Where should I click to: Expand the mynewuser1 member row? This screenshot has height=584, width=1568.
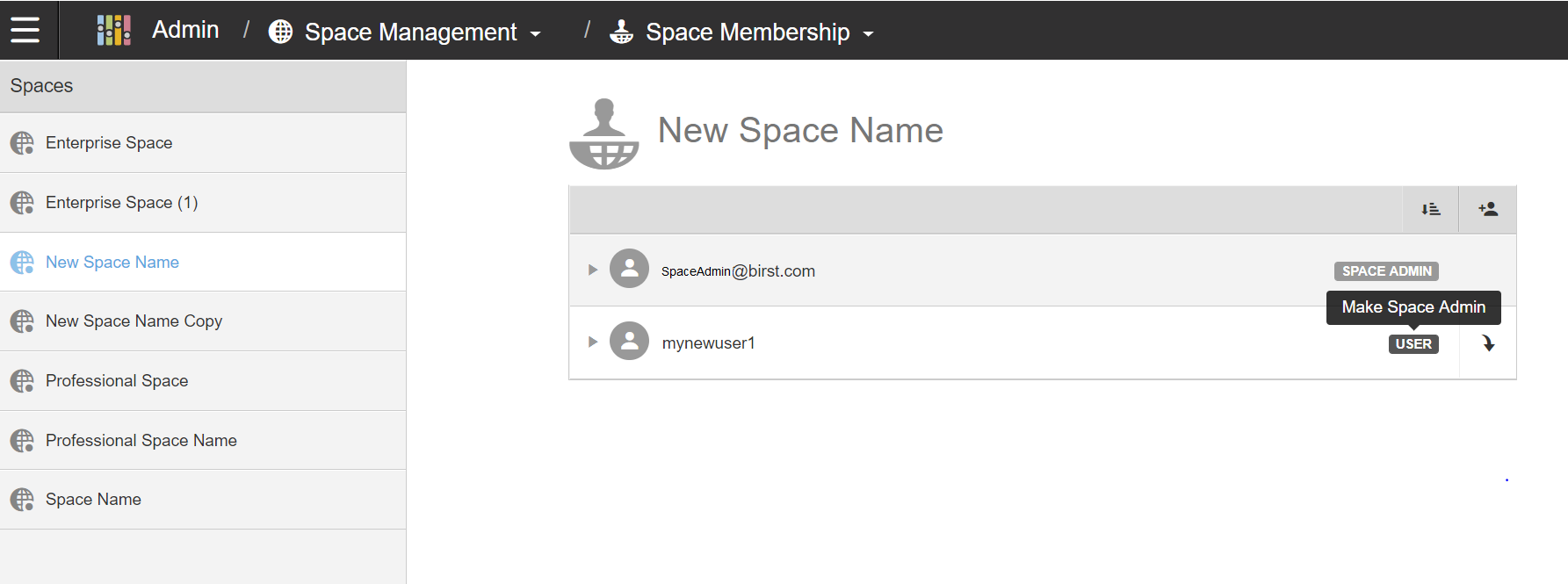click(593, 342)
